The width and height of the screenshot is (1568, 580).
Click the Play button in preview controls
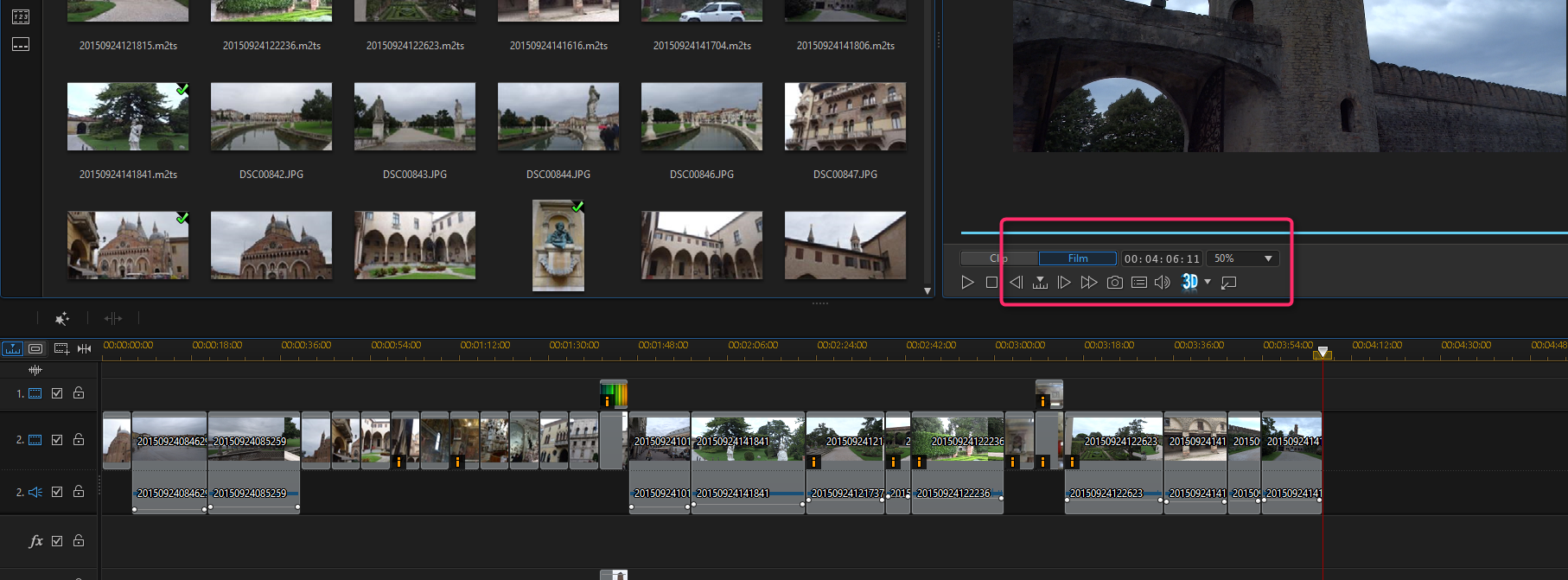pyautogui.click(x=967, y=283)
